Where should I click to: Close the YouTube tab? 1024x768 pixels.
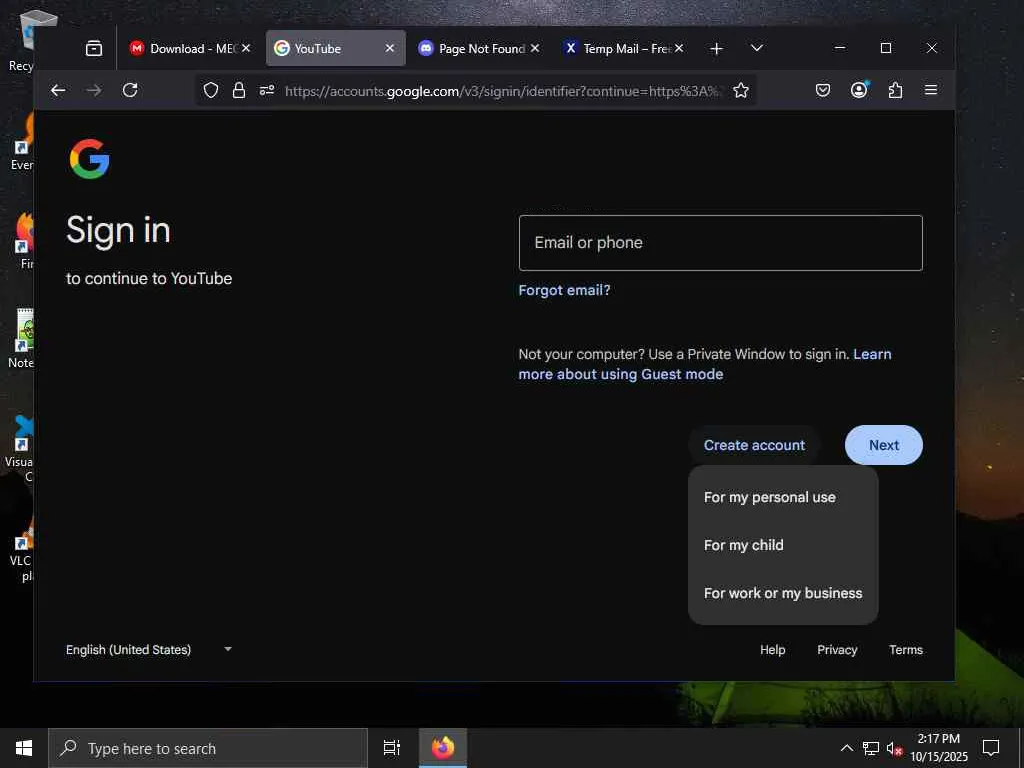pyautogui.click(x=390, y=48)
